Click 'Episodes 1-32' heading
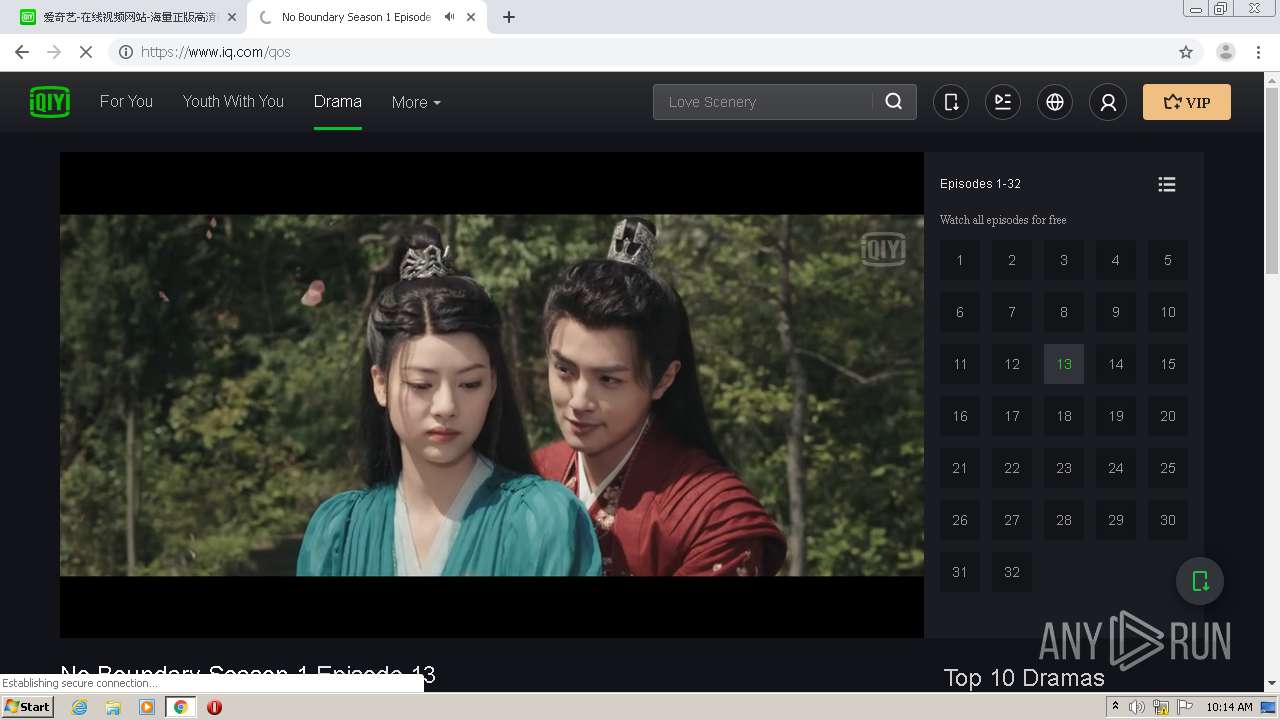 (x=980, y=184)
